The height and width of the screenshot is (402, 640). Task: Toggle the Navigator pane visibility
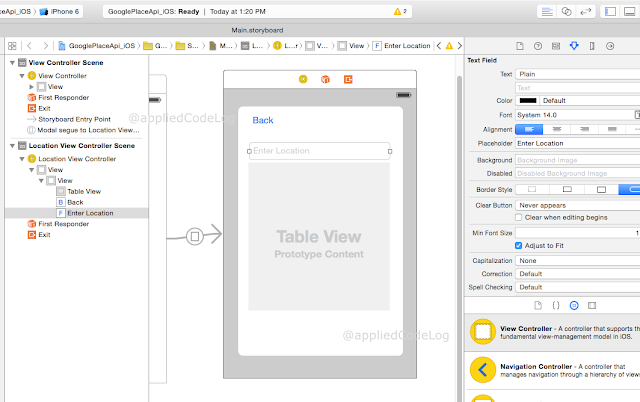coord(610,11)
